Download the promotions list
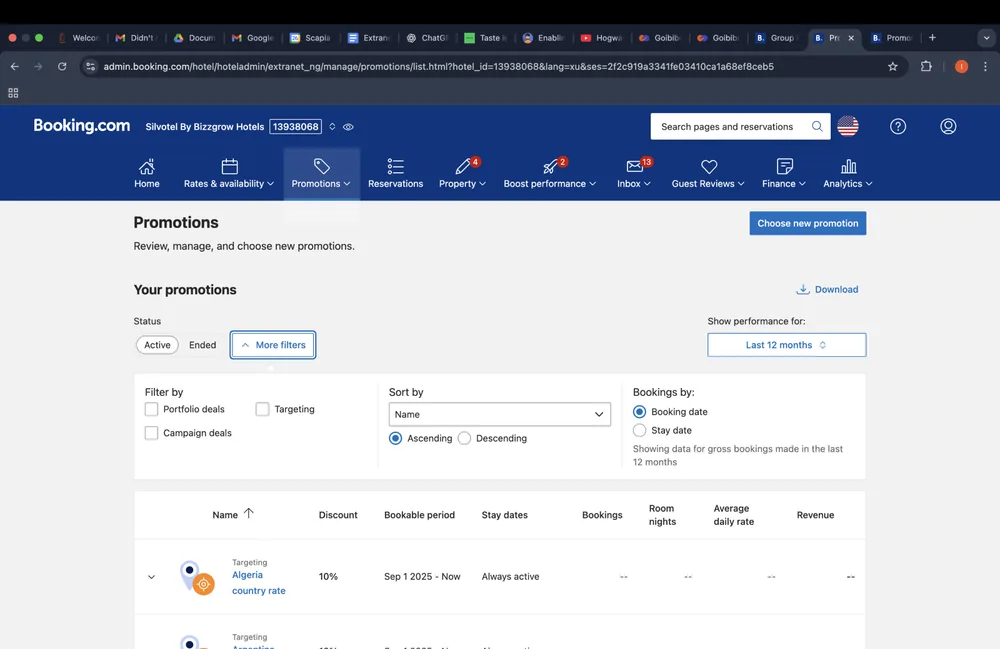Image resolution: width=1000 pixels, height=649 pixels. pyautogui.click(x=827, y=289)
